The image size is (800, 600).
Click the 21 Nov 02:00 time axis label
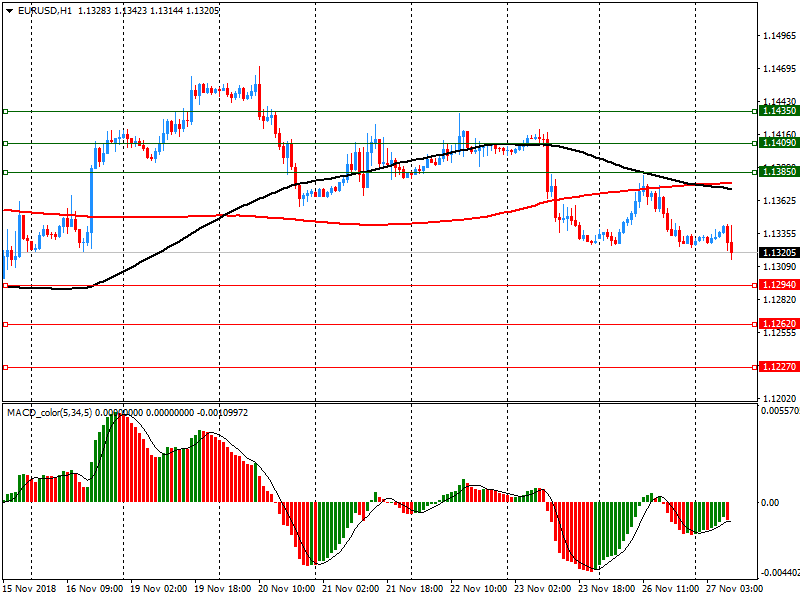pos(351,589)
